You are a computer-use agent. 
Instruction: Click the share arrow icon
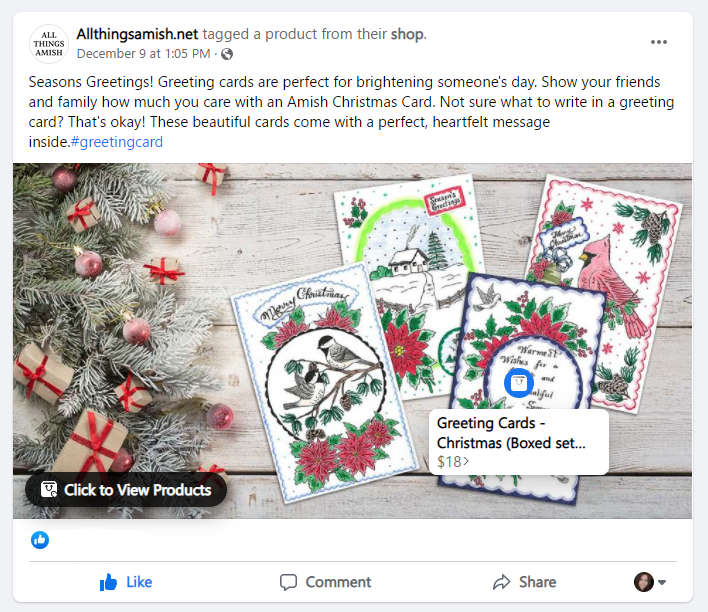click(501, 582)
